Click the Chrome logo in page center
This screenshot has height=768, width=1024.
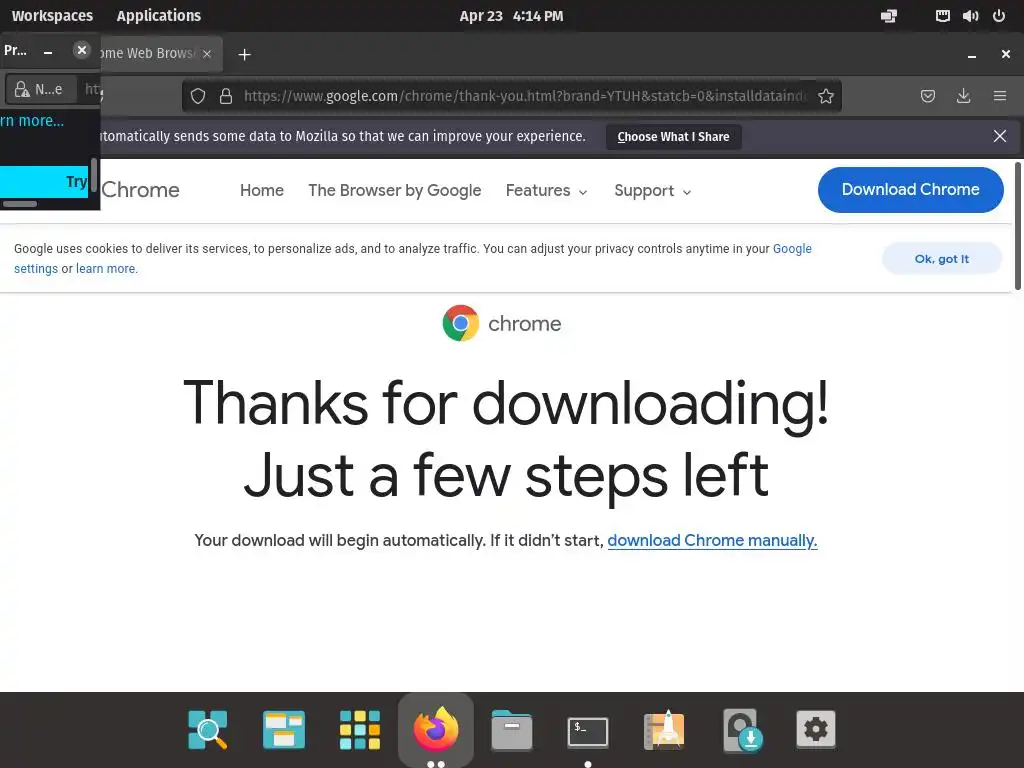pos(460,323)
